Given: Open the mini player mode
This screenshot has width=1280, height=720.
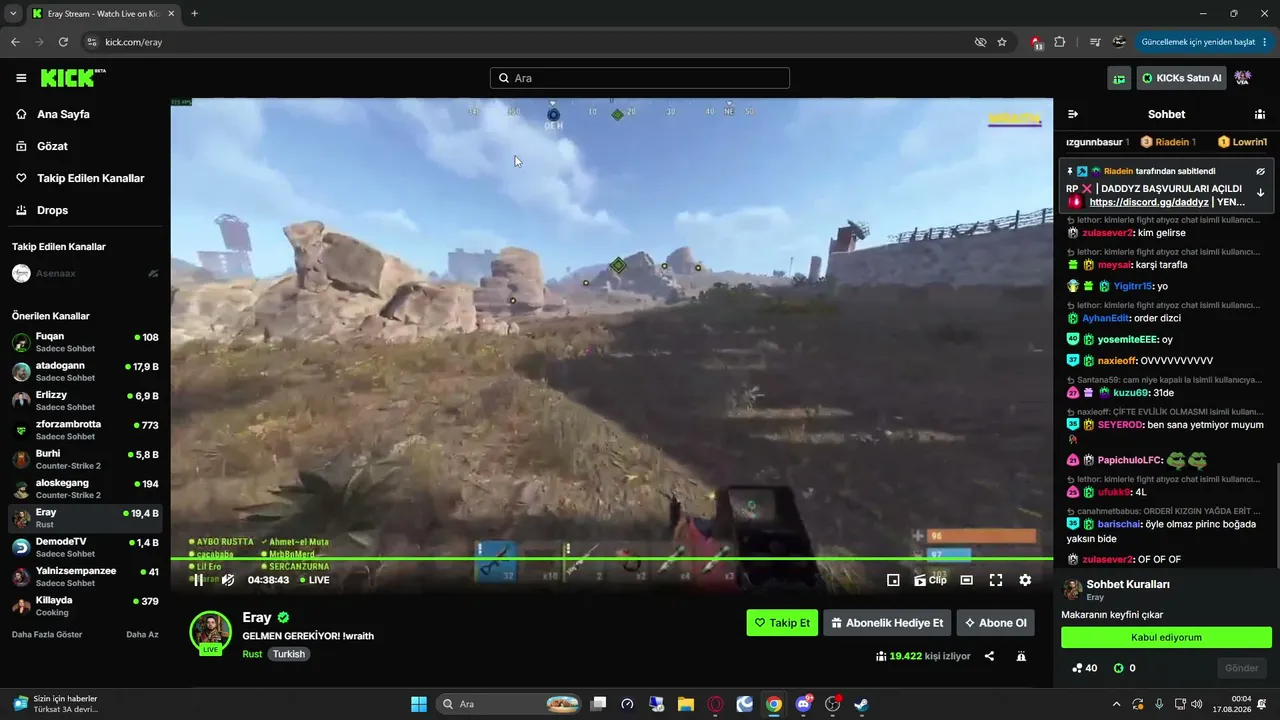Looking at the screenshot, I should pos(893,580).
